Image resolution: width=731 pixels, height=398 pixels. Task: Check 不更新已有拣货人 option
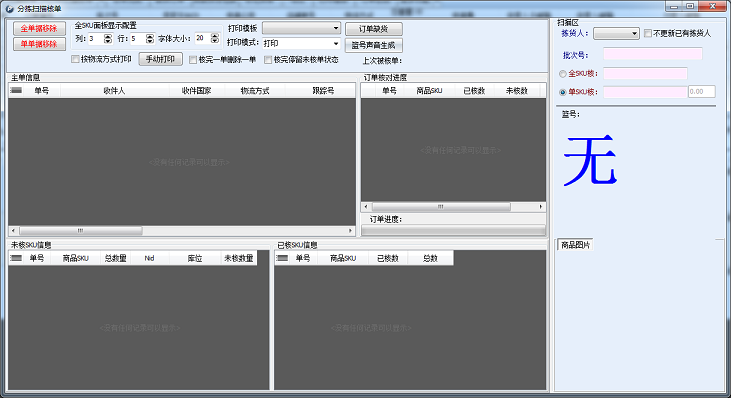click(648, 34)
